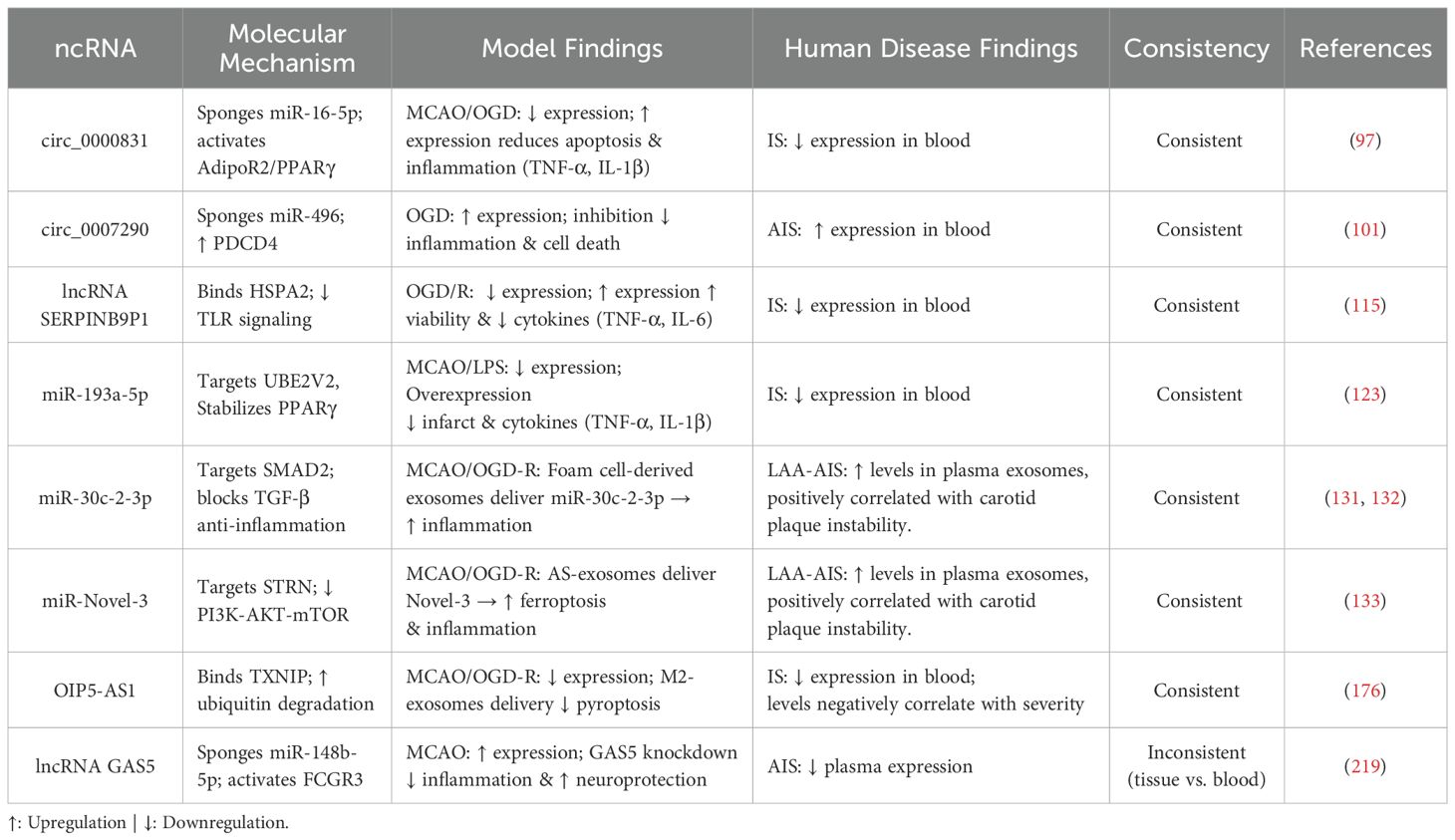Click the ncRNA column header
Screen dimensions: 1455x840
pos(96,49)
